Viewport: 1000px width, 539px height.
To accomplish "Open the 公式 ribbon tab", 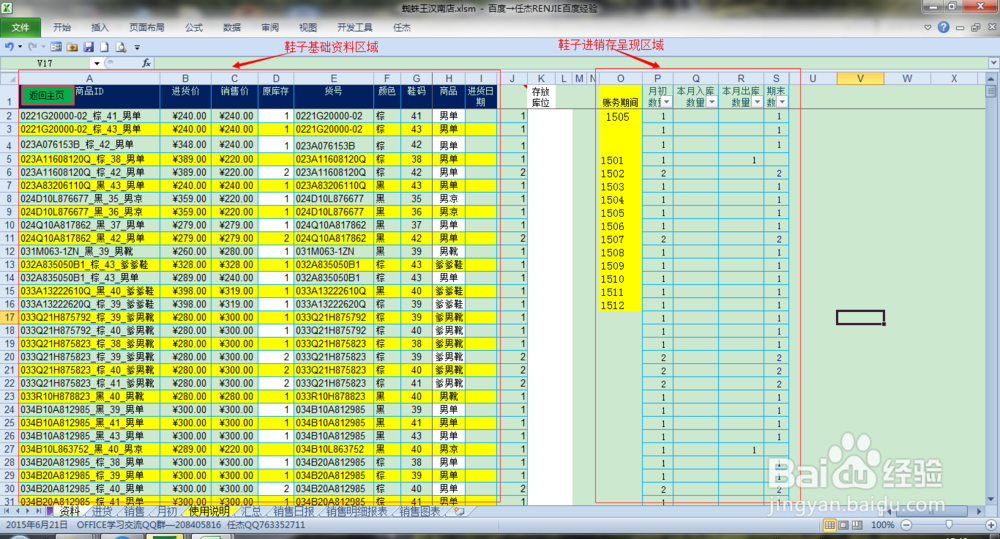I will pos(194,27).
